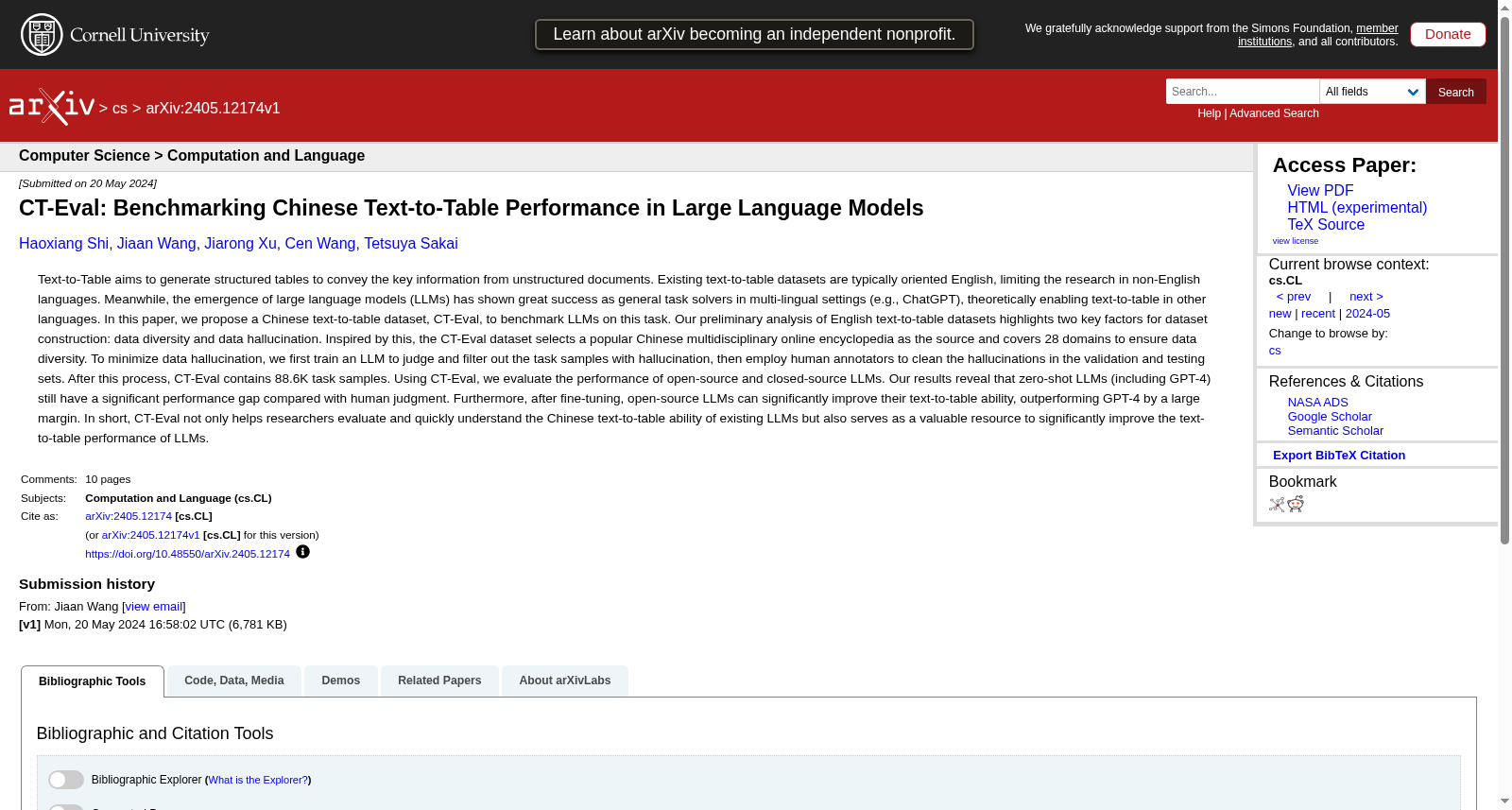Open the new listings link

1280,314
